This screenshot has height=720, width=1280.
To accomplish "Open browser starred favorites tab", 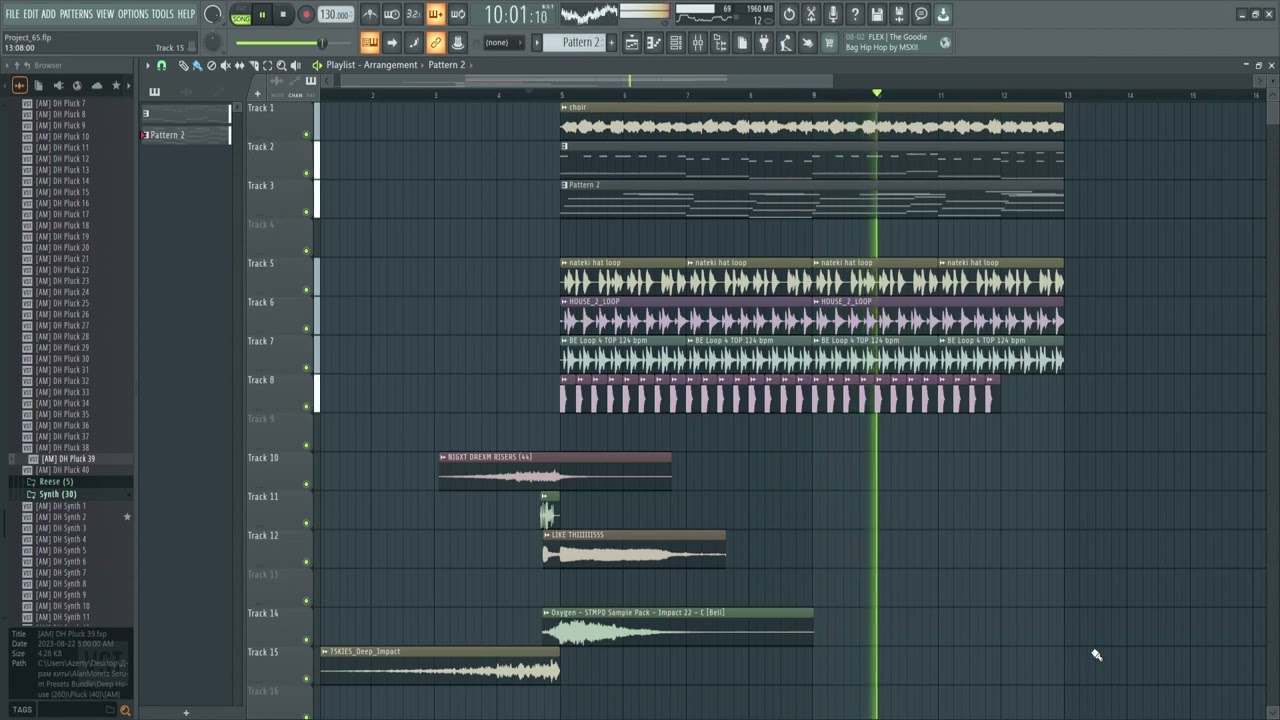I will [x=115, y=86].
